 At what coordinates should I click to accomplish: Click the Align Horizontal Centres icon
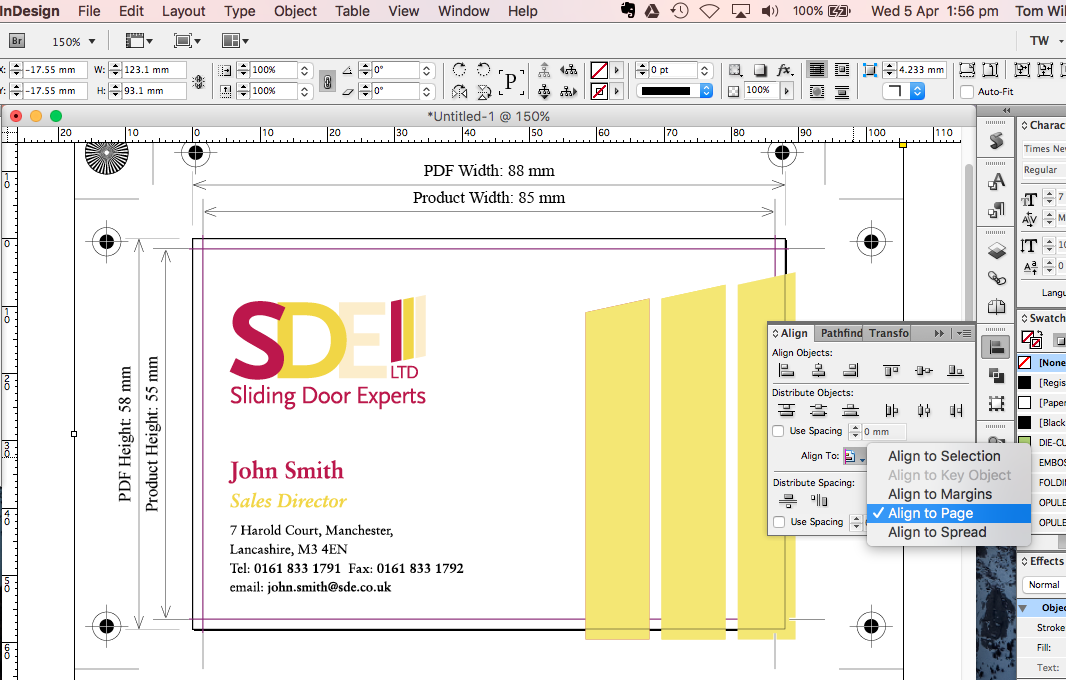tap(819, 370)
